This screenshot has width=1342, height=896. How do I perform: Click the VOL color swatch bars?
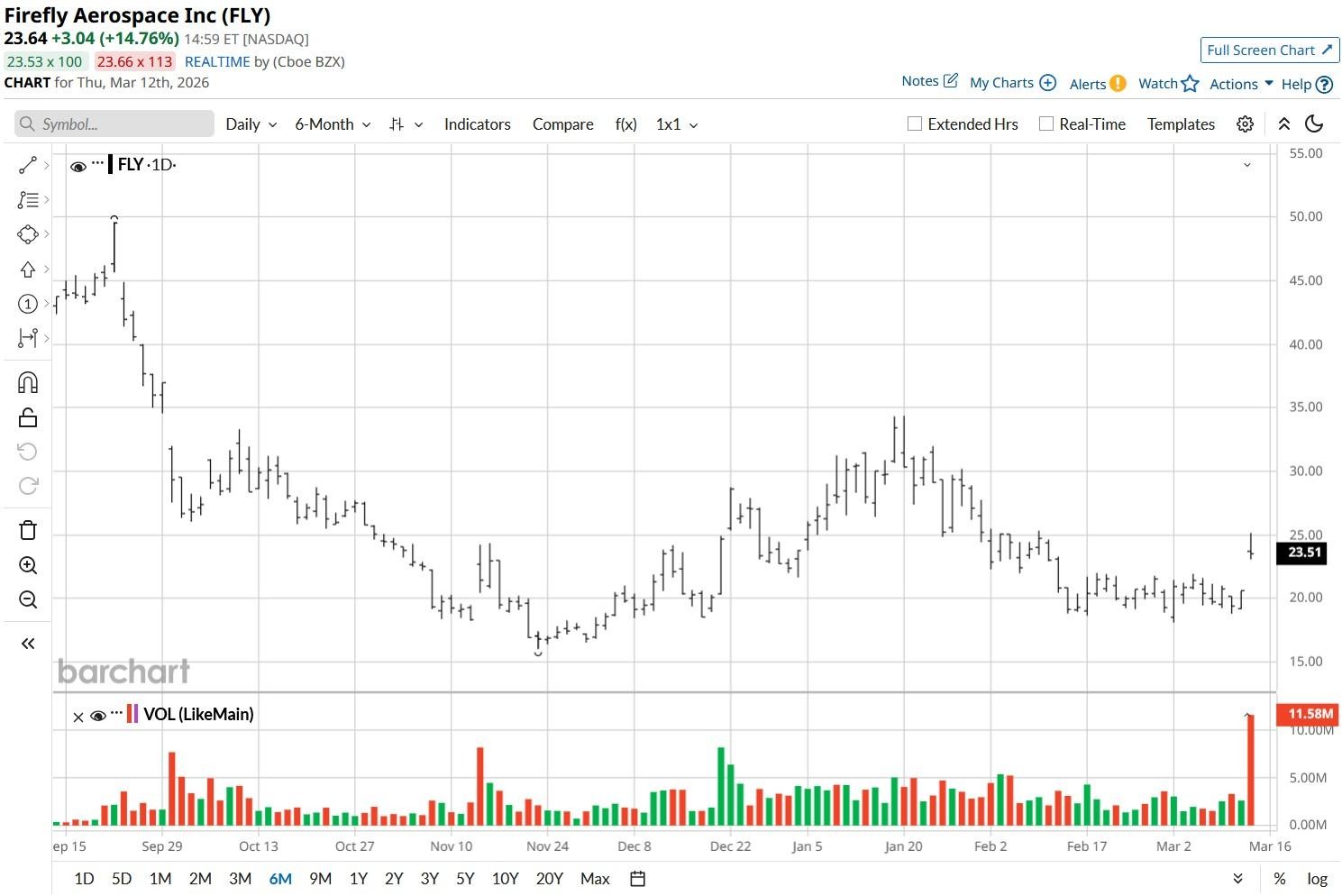pos(132,715)
